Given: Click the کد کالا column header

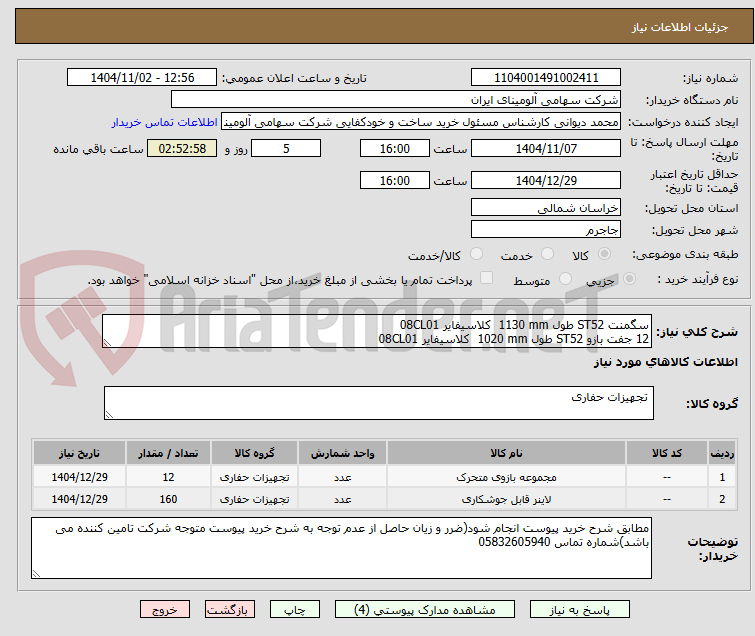Looking at the screenshot, I should 667,453.
